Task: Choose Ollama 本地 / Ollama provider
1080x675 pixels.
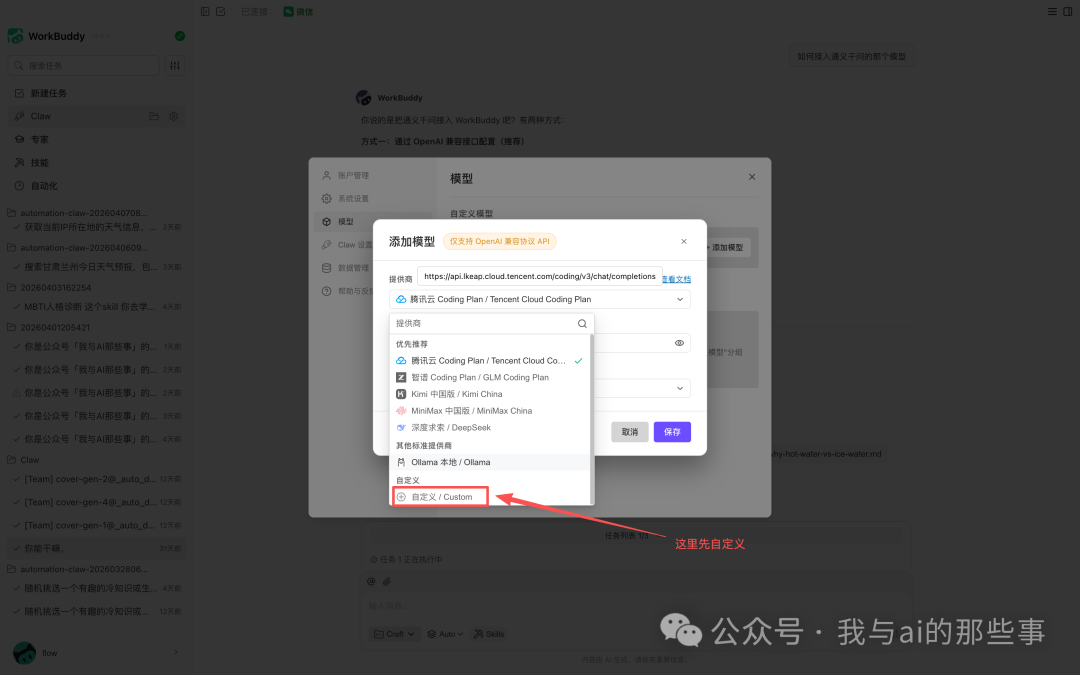Action: (x=490, y=462)
